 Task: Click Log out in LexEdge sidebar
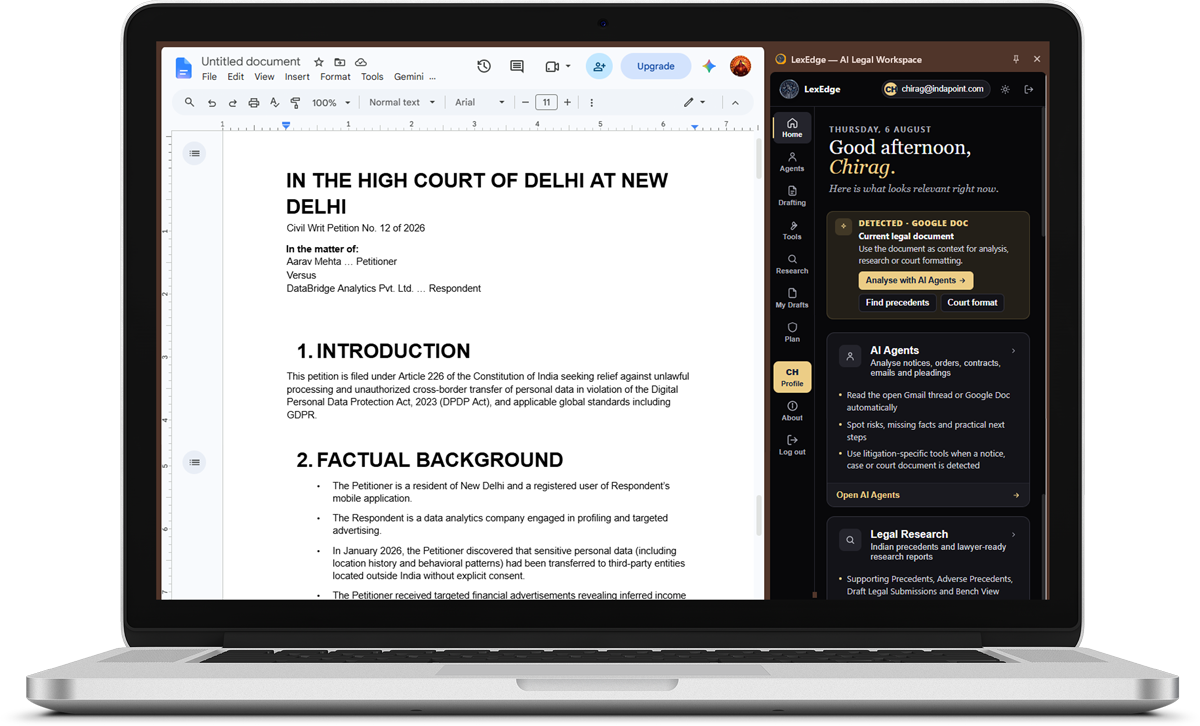[792, 445]
